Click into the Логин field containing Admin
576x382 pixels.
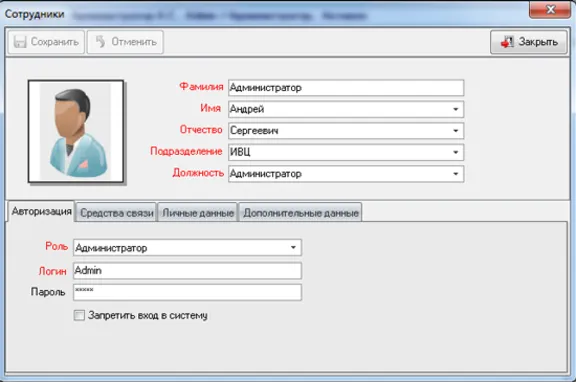(x=187, y=271)
